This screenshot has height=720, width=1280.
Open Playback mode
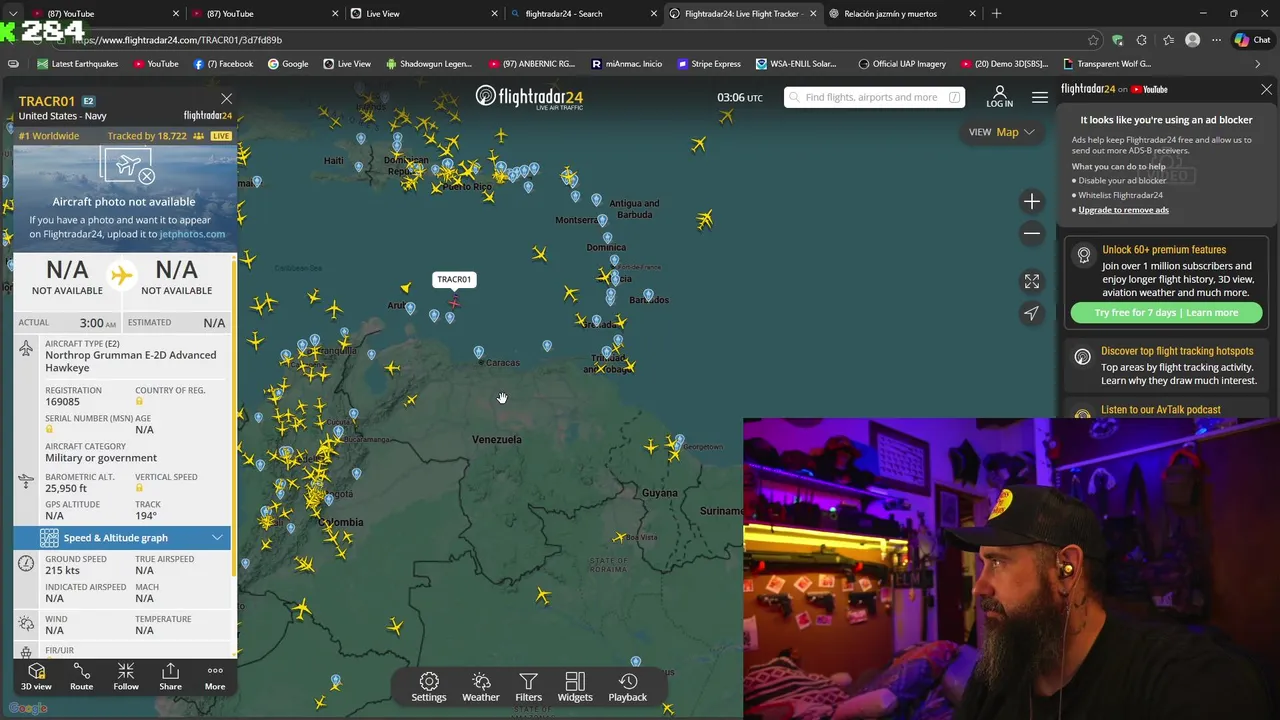tap(628, 687)
